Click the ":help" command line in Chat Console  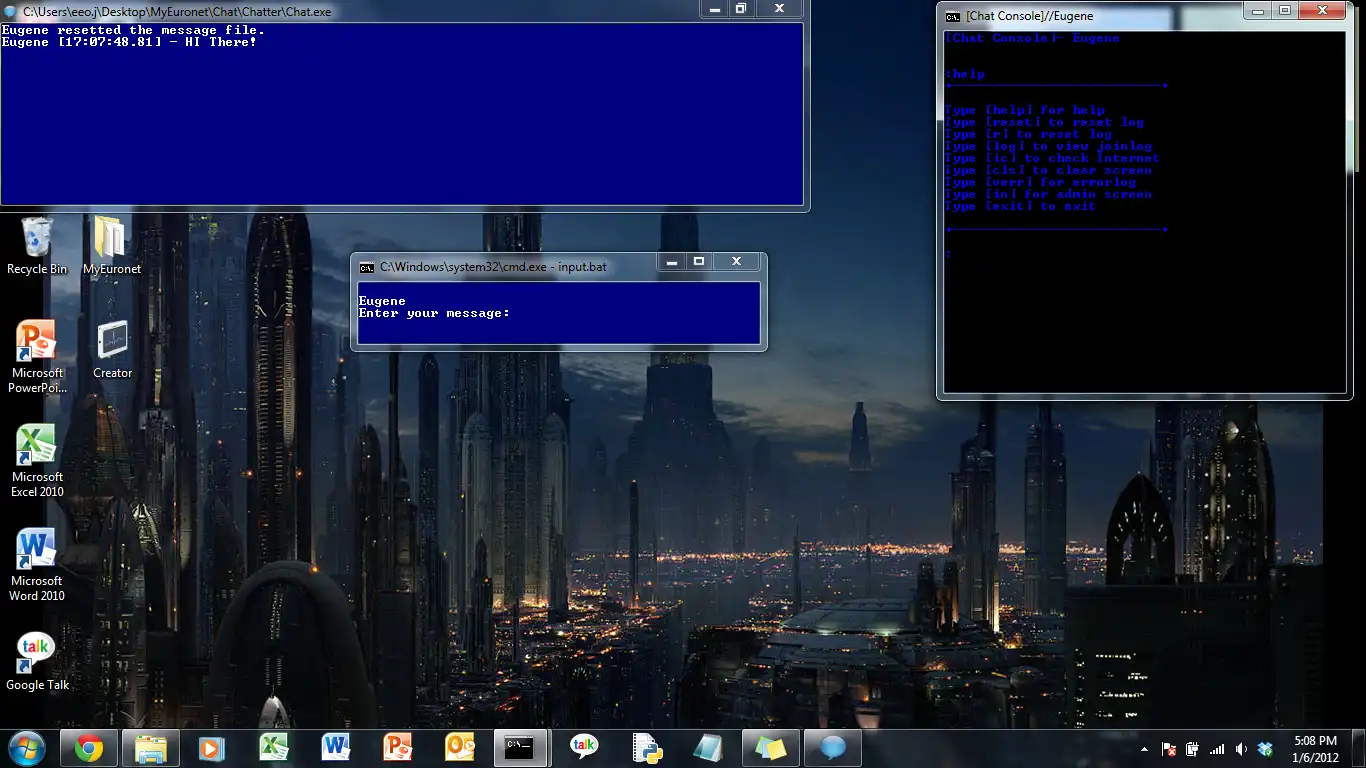(x=965, y=74)
